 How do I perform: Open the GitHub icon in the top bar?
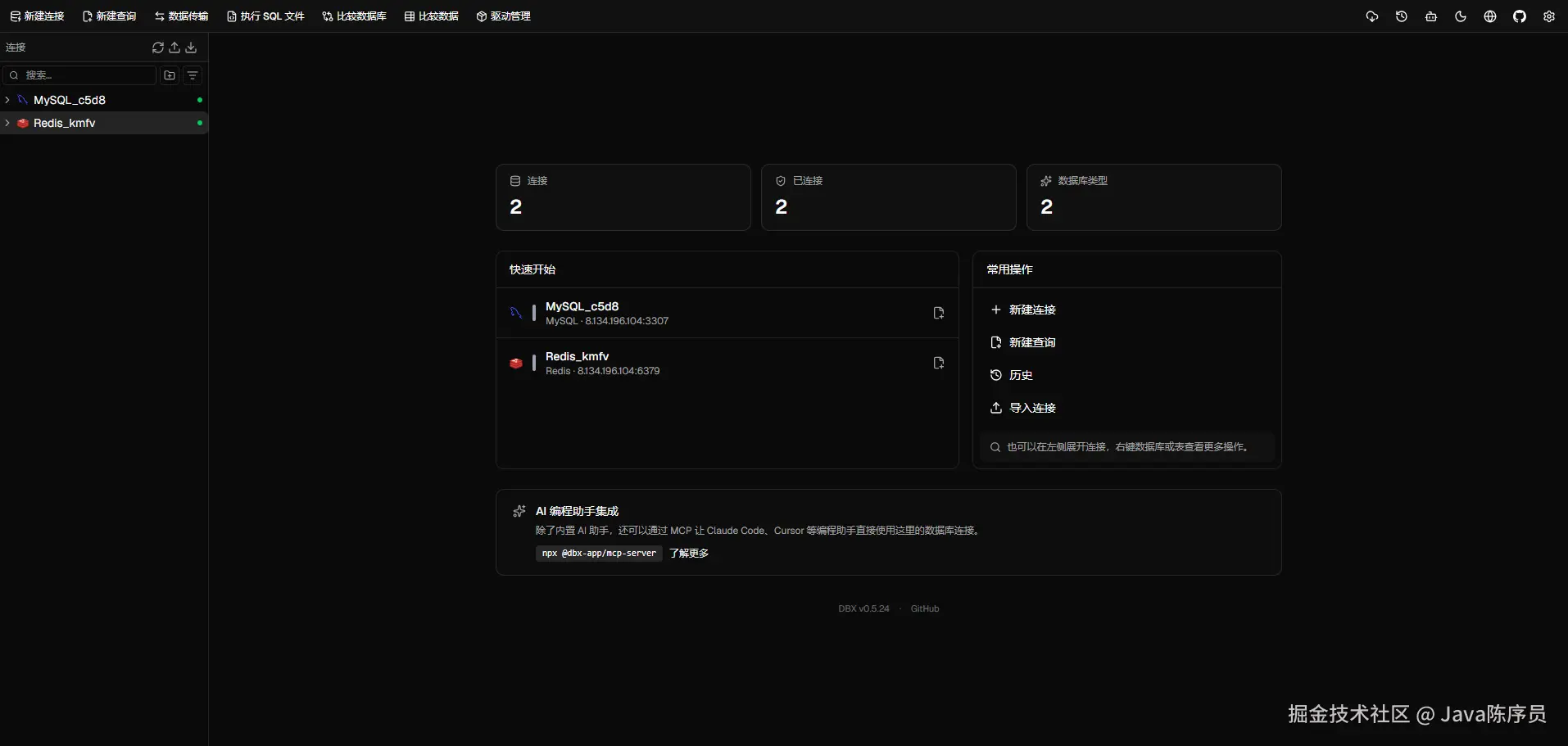pos(1520,16)
